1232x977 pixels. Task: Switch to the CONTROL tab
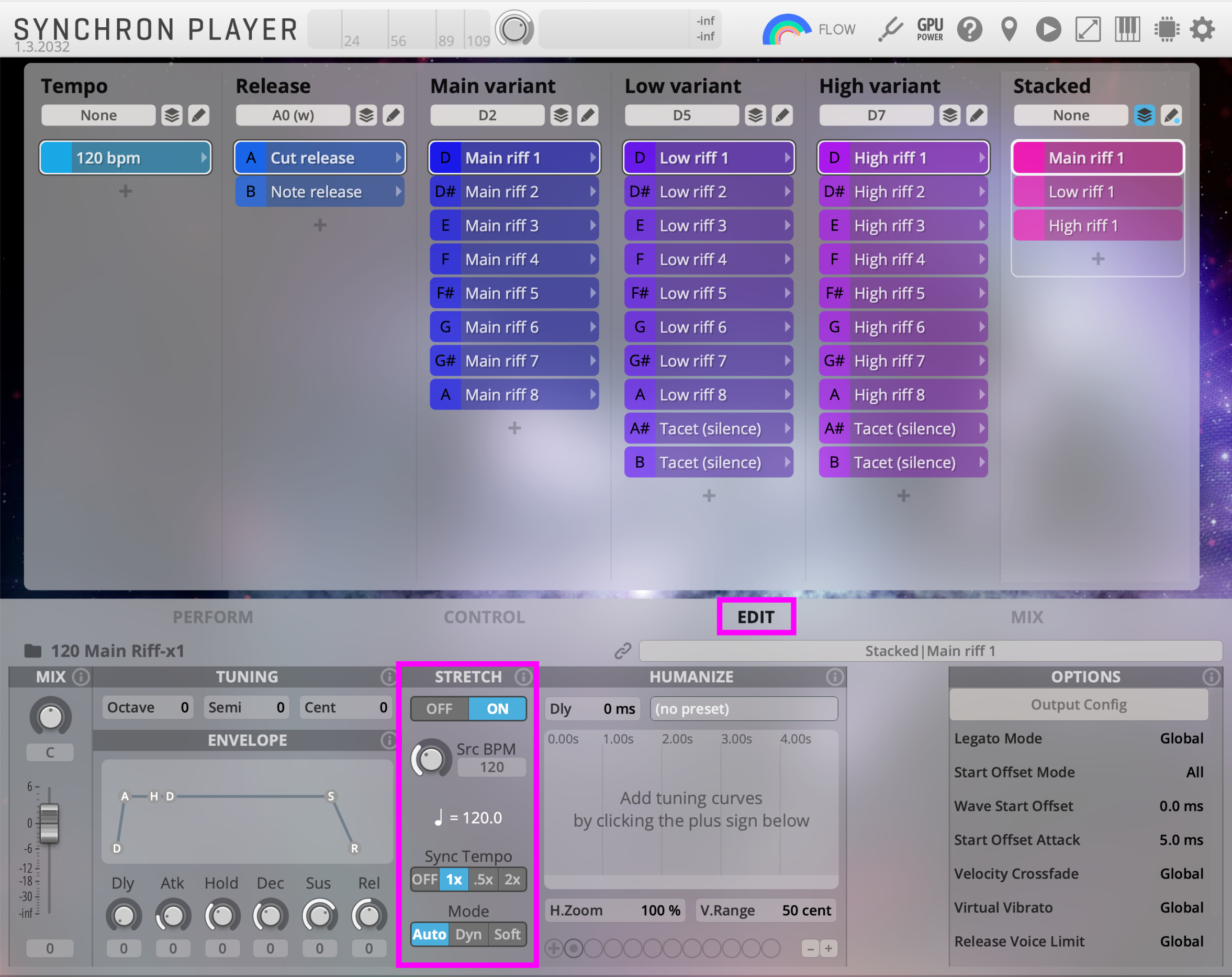point(485,617)
